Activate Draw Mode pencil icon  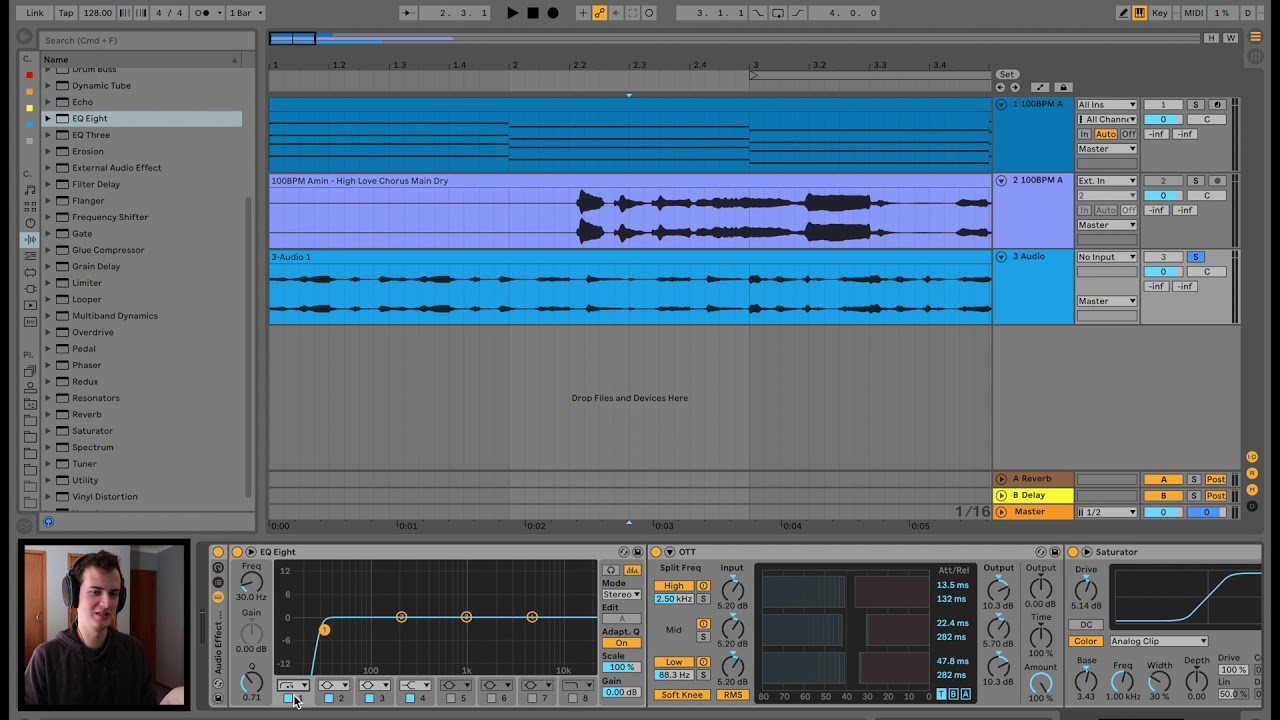1123,13
